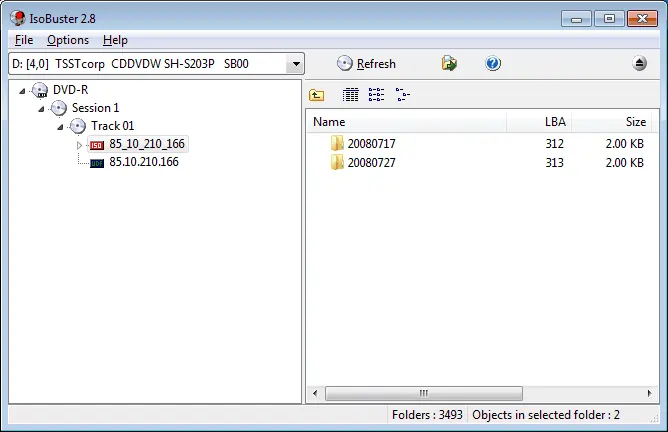The image size is (668, 432).
Task: Open the Help menu
Action: coord(115,40)
